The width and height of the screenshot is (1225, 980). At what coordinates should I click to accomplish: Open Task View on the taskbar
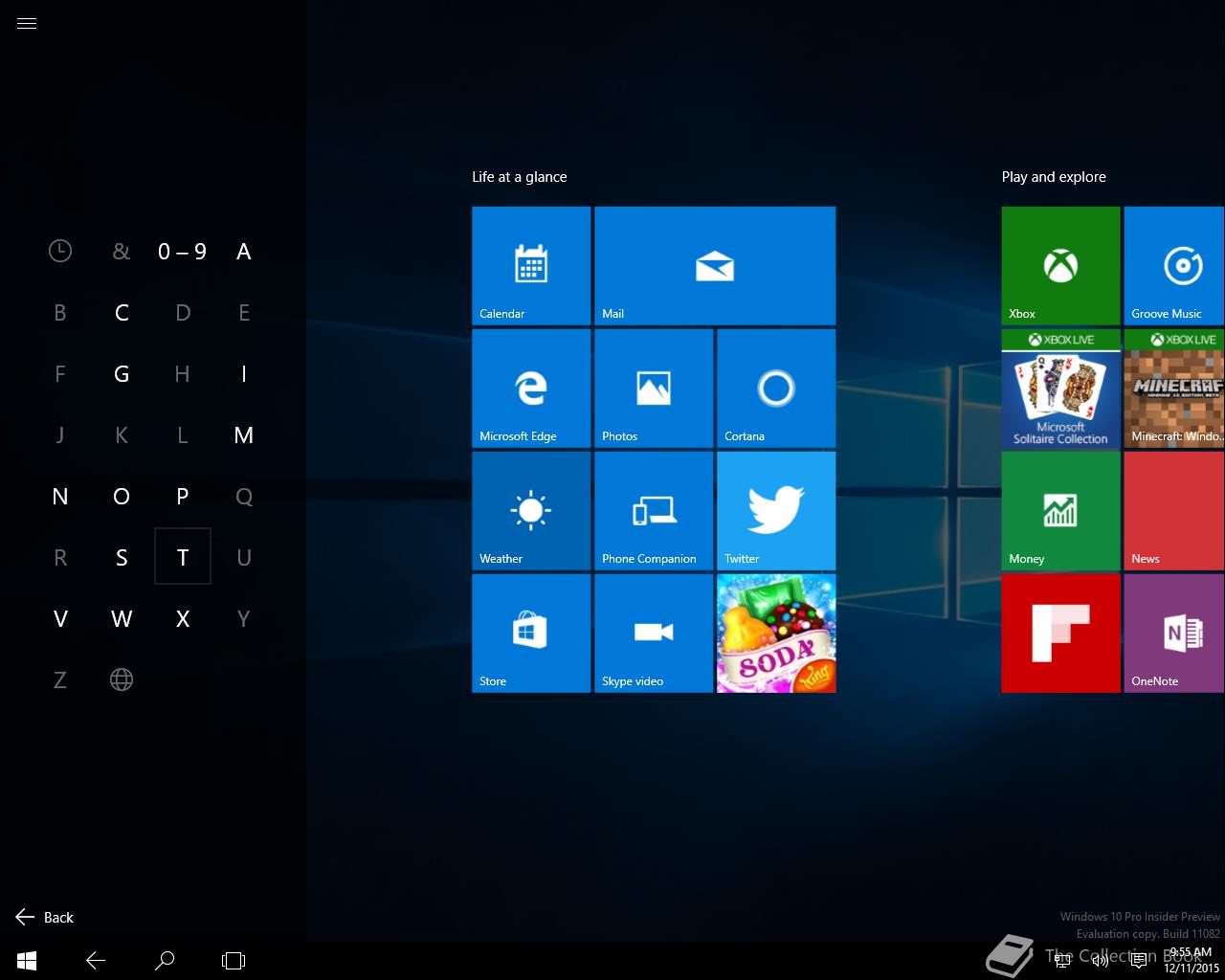pos(234,960)
